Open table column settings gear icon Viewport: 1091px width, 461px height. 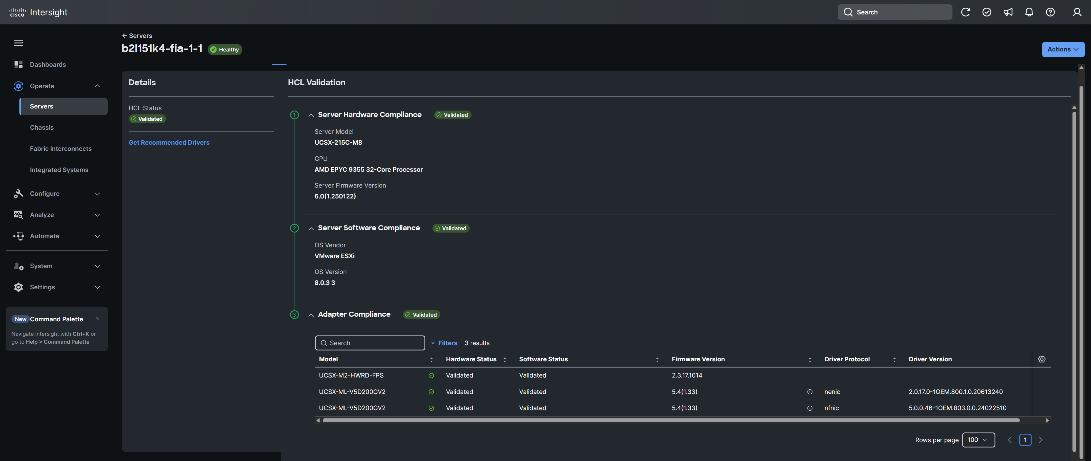tap(1042, 359)
